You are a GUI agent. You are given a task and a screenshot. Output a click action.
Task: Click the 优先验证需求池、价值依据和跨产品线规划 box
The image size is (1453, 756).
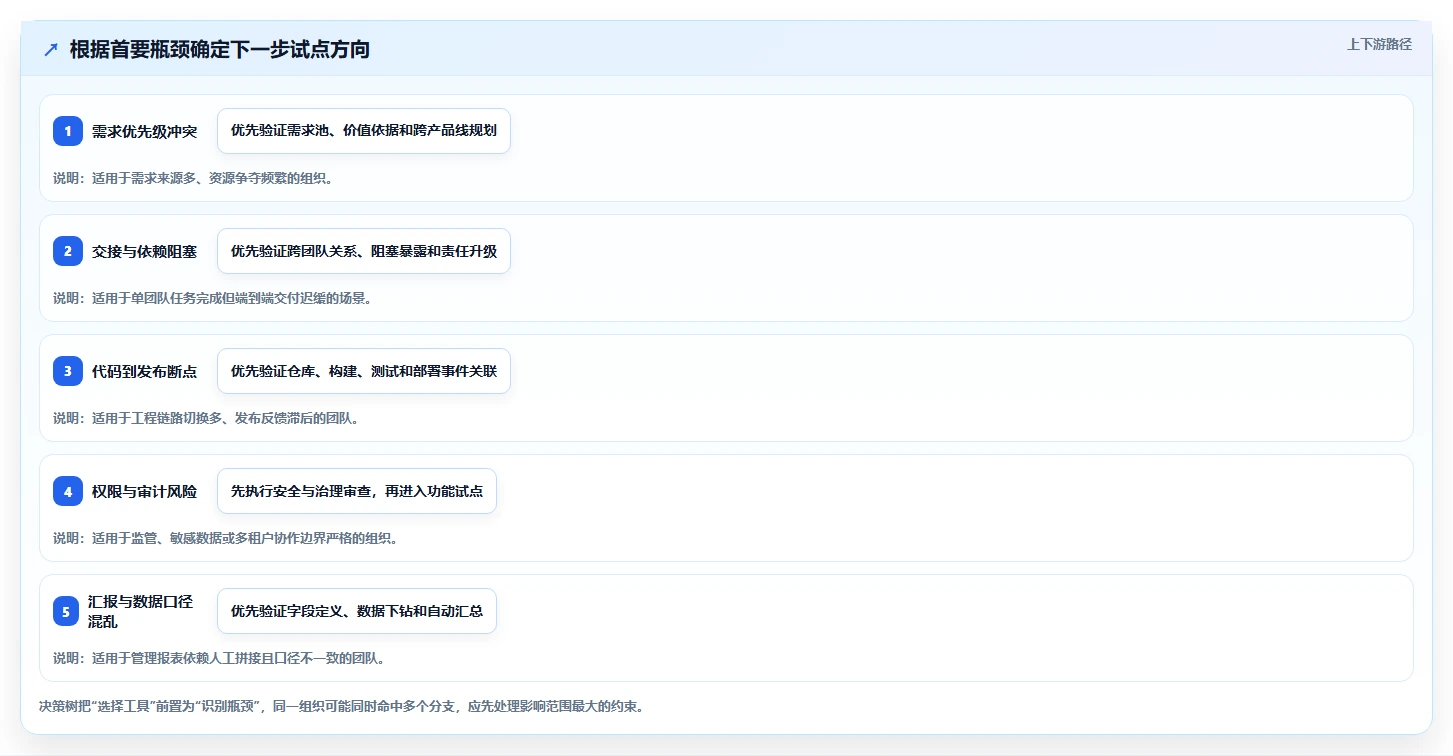(x=364, y=131)
